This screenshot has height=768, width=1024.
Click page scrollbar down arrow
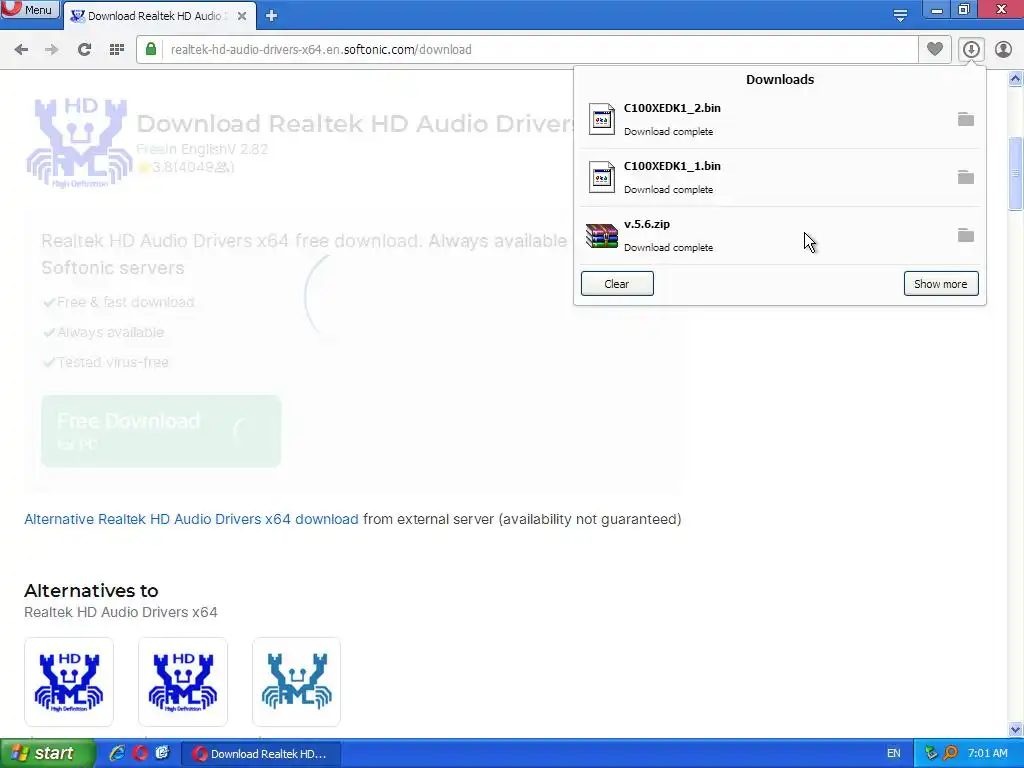click(1016, 729)
